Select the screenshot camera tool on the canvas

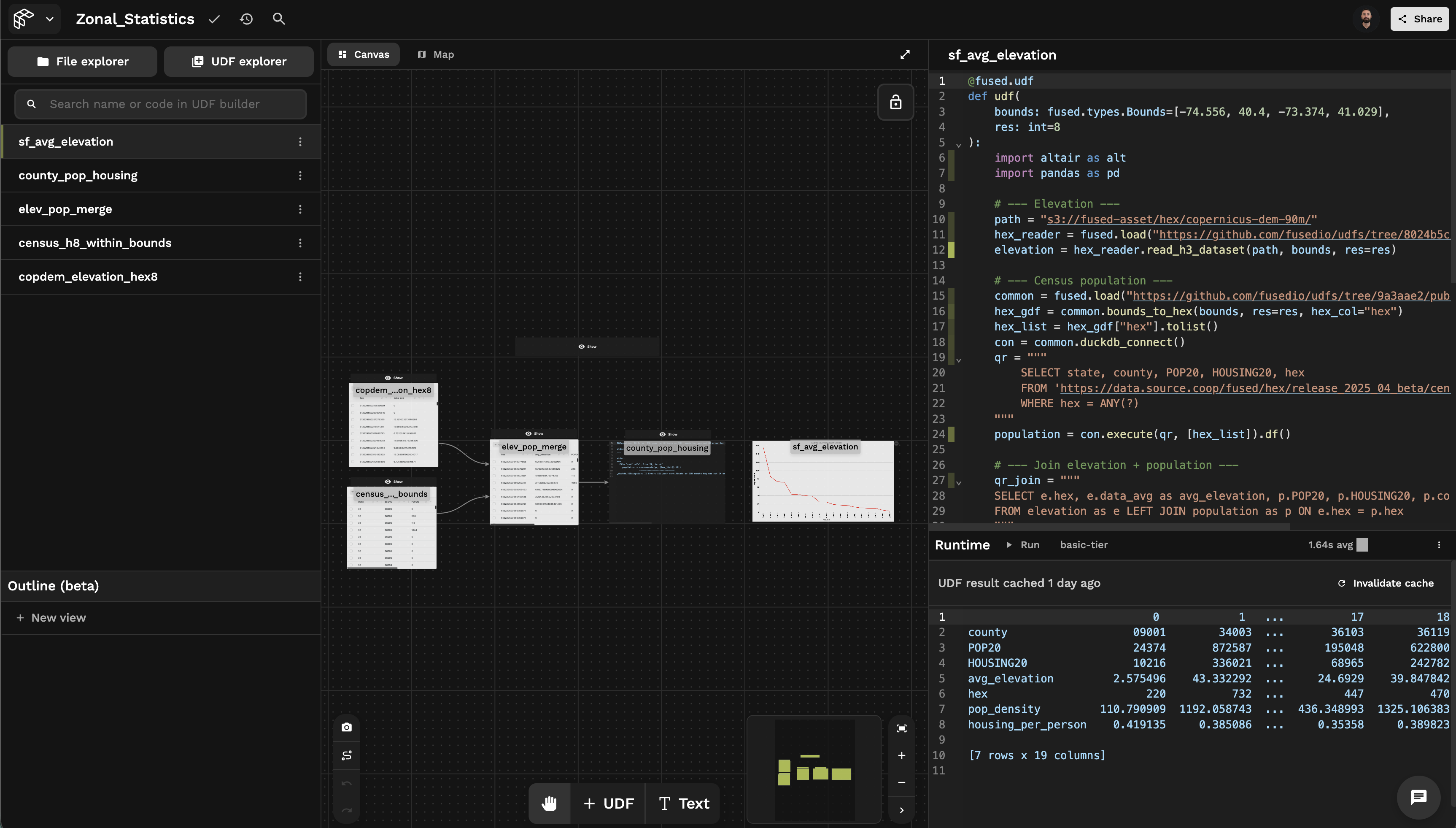(347, 726)
